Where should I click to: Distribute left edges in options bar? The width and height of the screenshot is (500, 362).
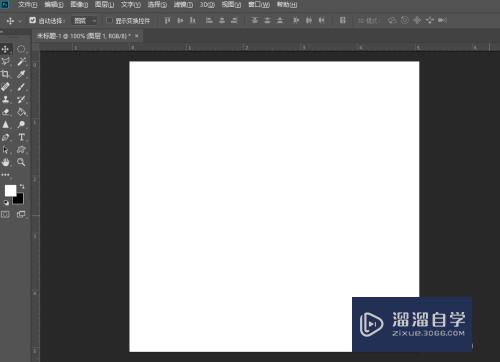tap(296, 21)
